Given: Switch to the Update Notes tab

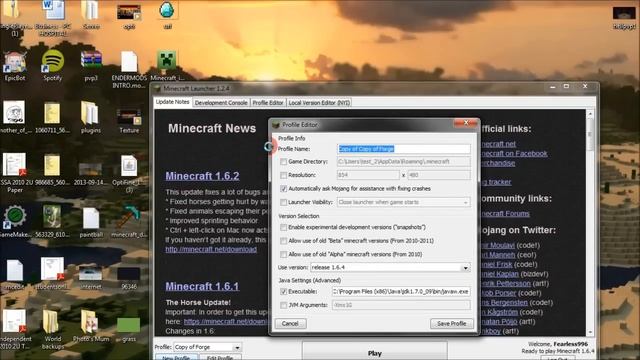Looking at the screenshot, I should point(173,102).
